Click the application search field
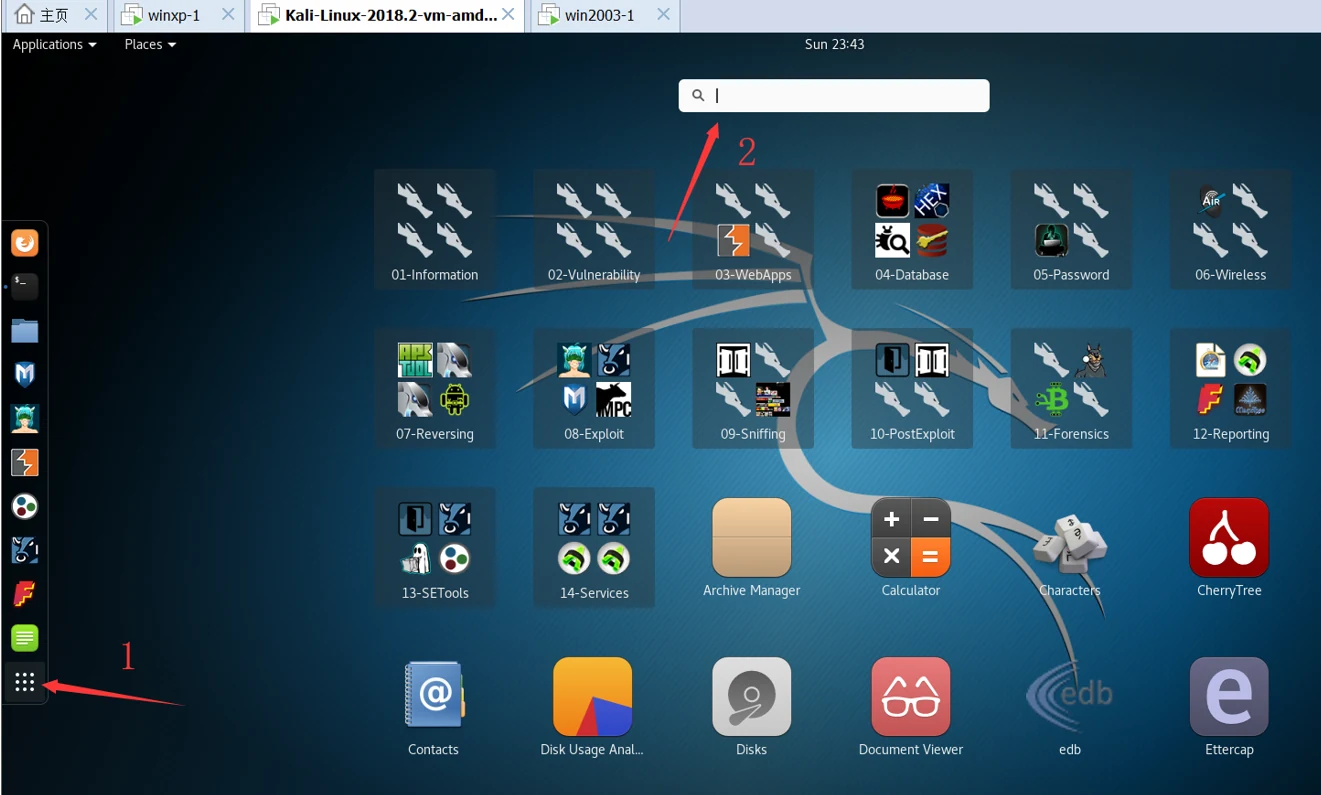Screen dimensions: 1321x795 point(834,95)
